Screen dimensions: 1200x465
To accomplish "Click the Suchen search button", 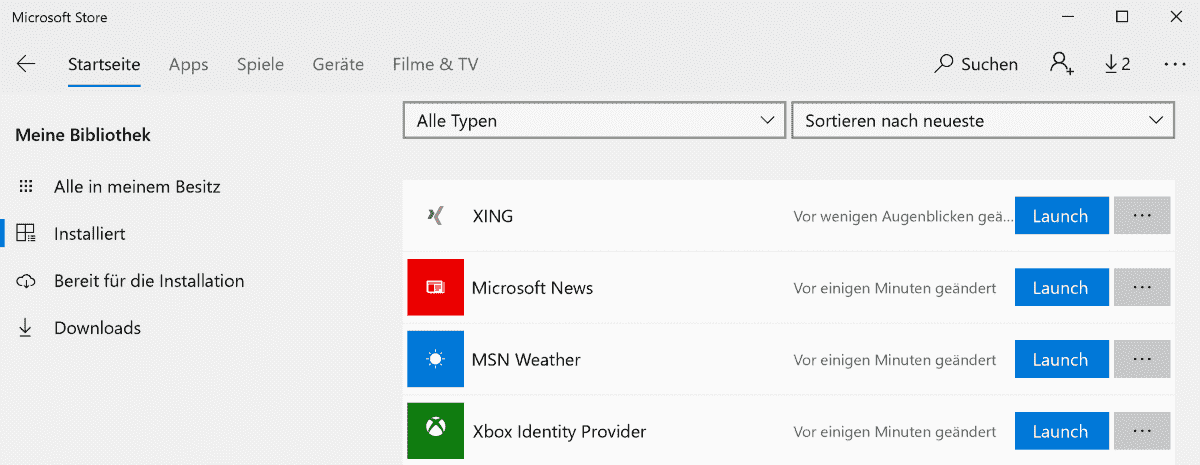I will (x=976, y=64).
